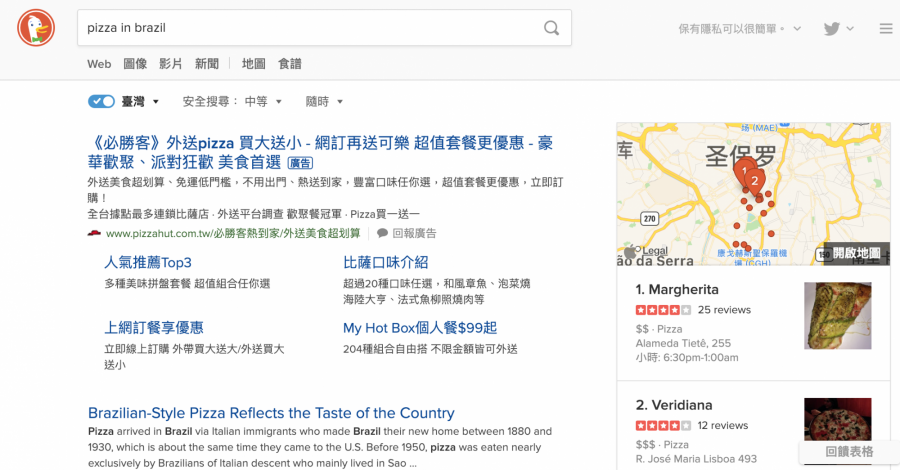Click the 廣告 ad badge

tap(300, 163)
